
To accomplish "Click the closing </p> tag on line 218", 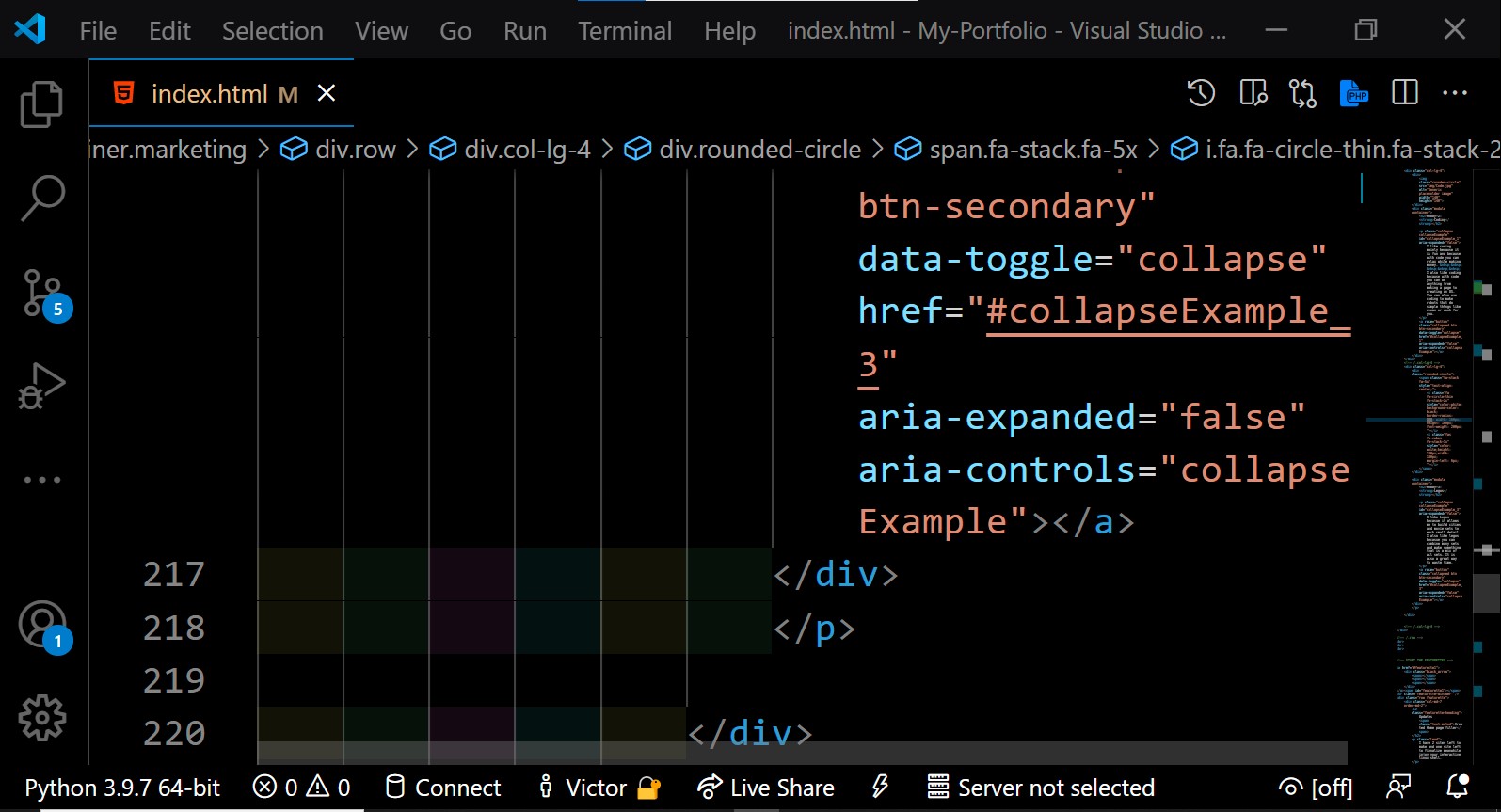I will (x=815, y=628).
